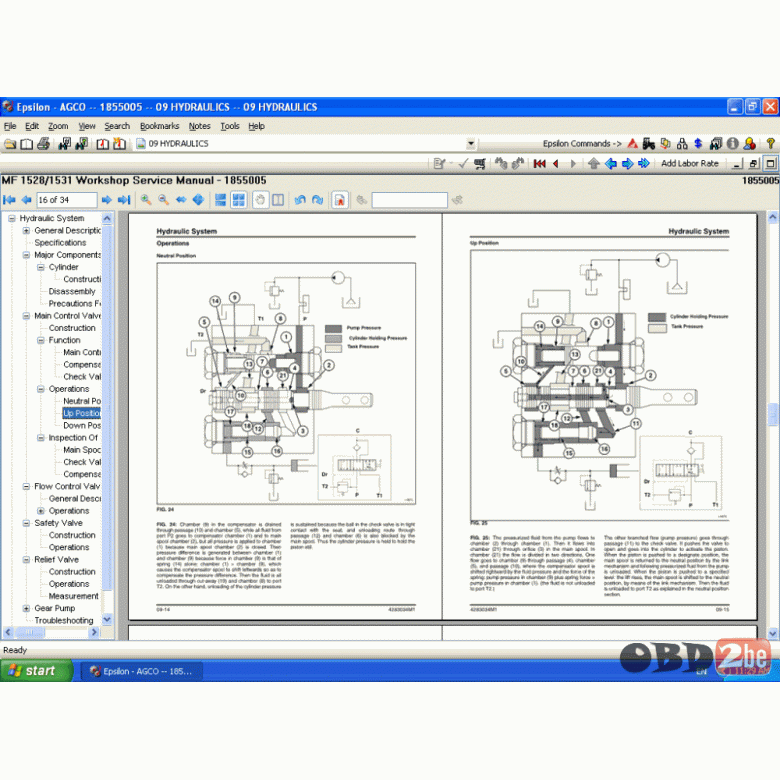Go to next page using blue arrow
This screenshot has height=780, width=780.
106,200
